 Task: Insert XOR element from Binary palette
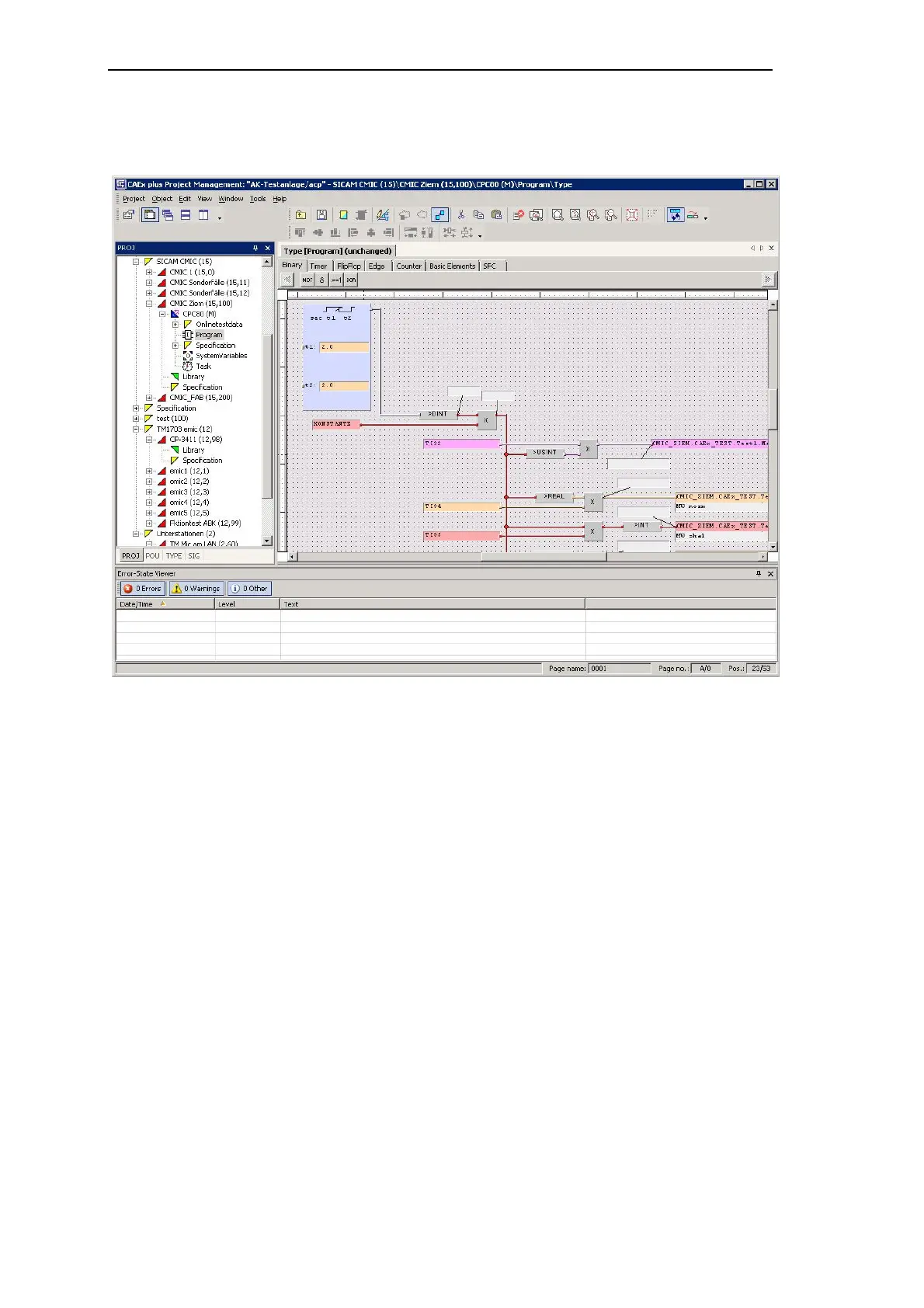pyautogui.click(x=351, y=280)
